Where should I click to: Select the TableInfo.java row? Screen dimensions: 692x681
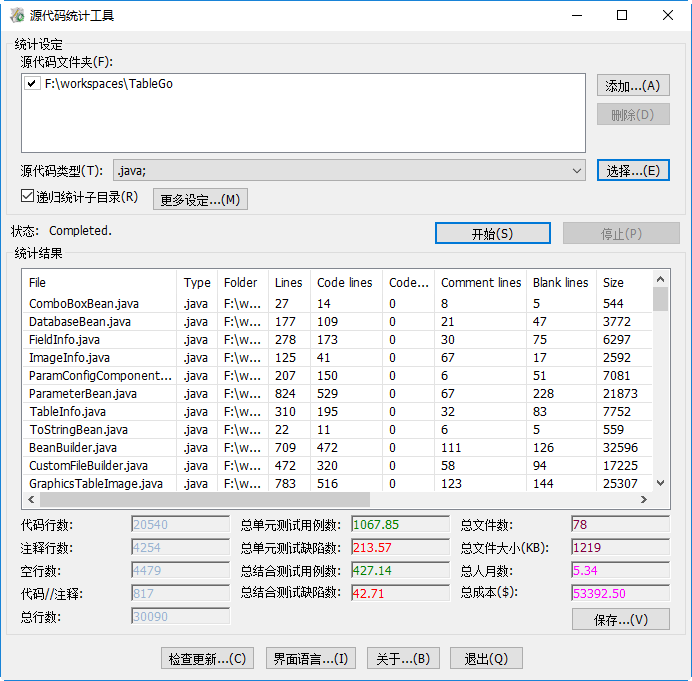coord(338,412)
